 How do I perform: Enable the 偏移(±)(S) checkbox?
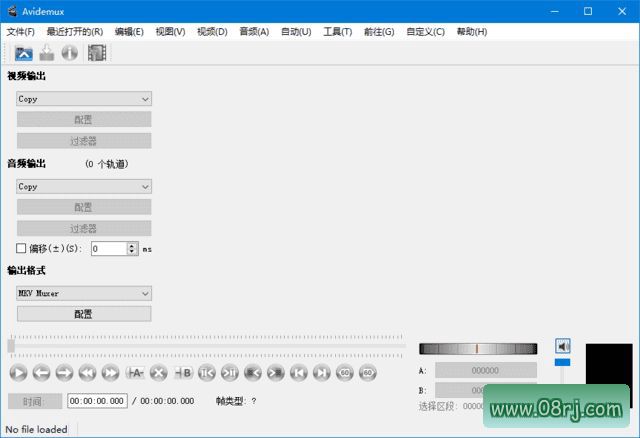21,248
